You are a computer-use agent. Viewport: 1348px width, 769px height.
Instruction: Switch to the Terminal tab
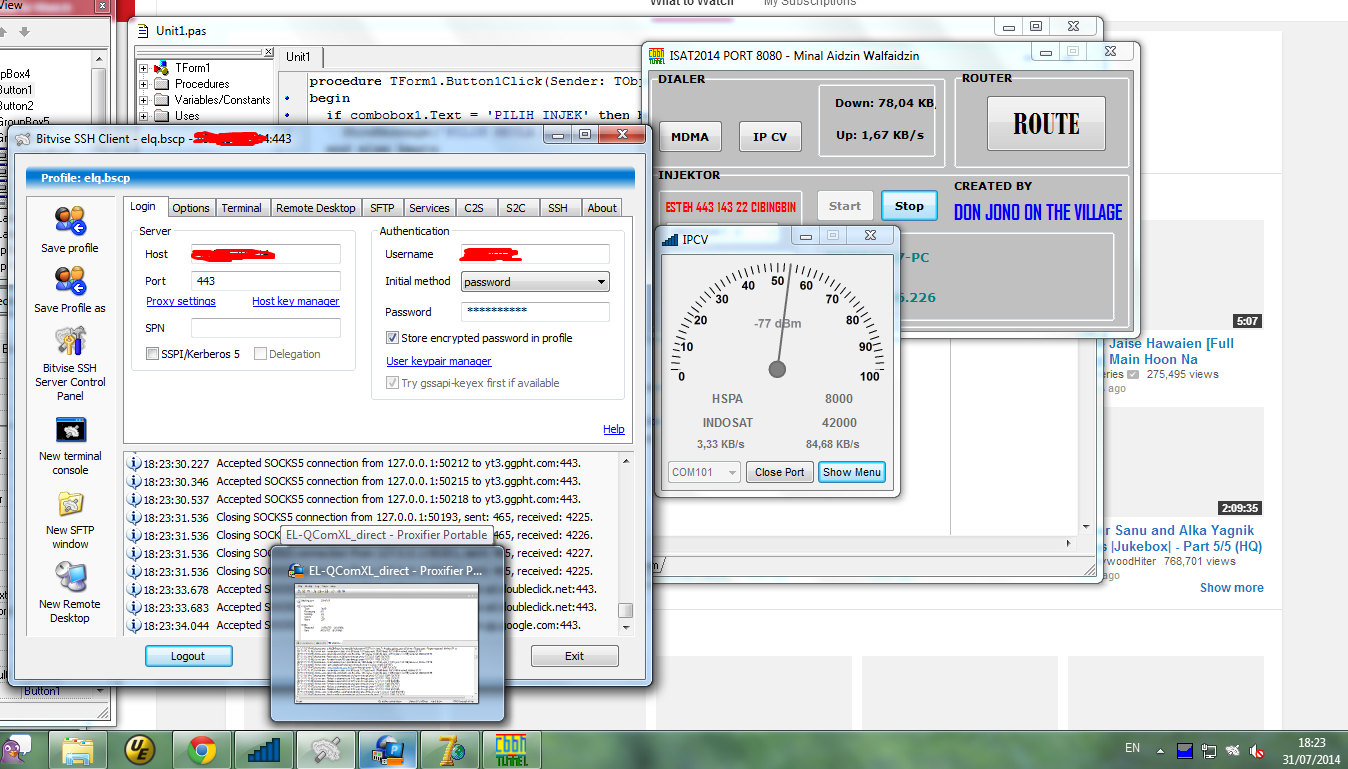point(241,208)
